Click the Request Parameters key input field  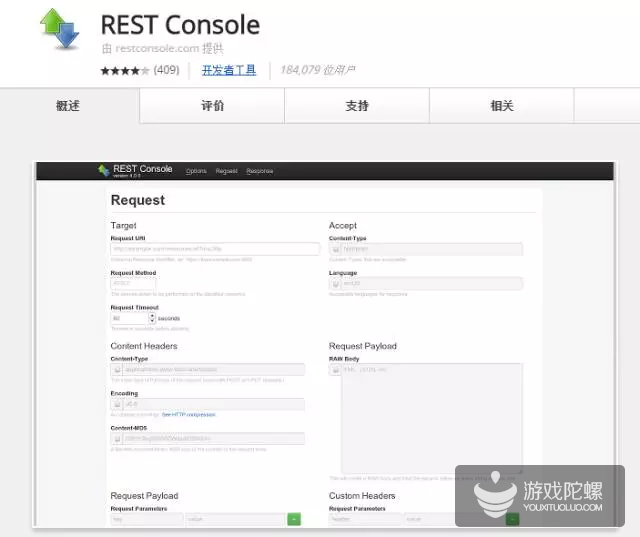147,519
